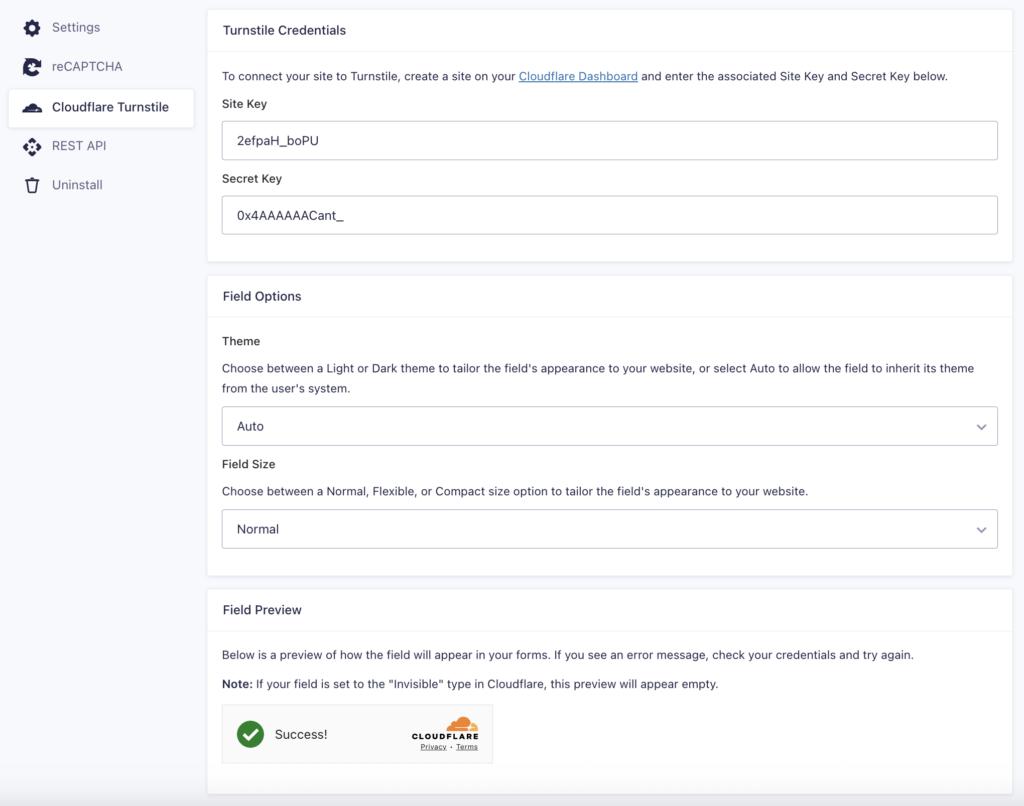The width and height of the screenshot is (1024, 806).
Task: Expand the Theme selector chevron
Action: [x=981, y=426]
